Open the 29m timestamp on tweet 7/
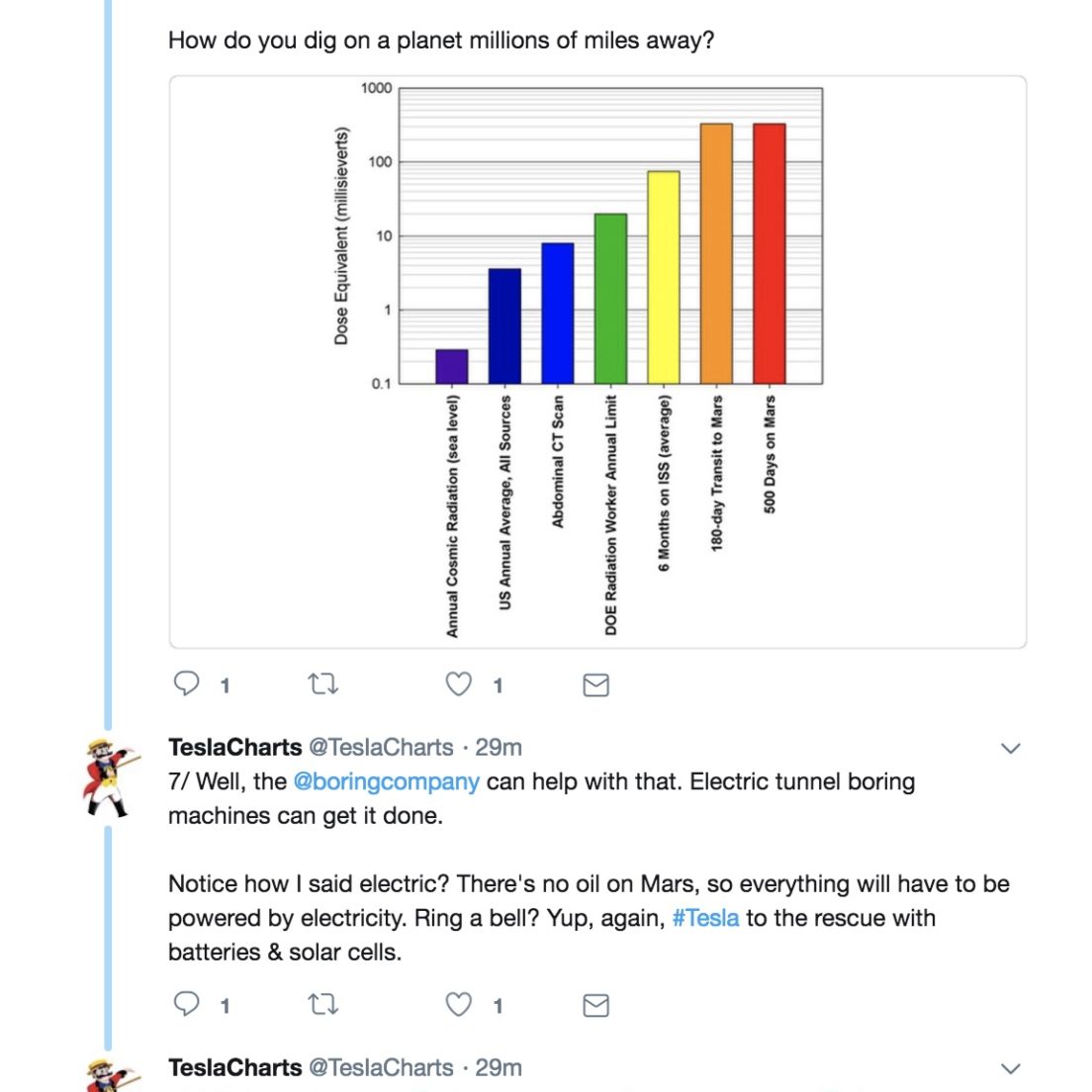Screen dimensions: 1092x1092 [499, 748]
